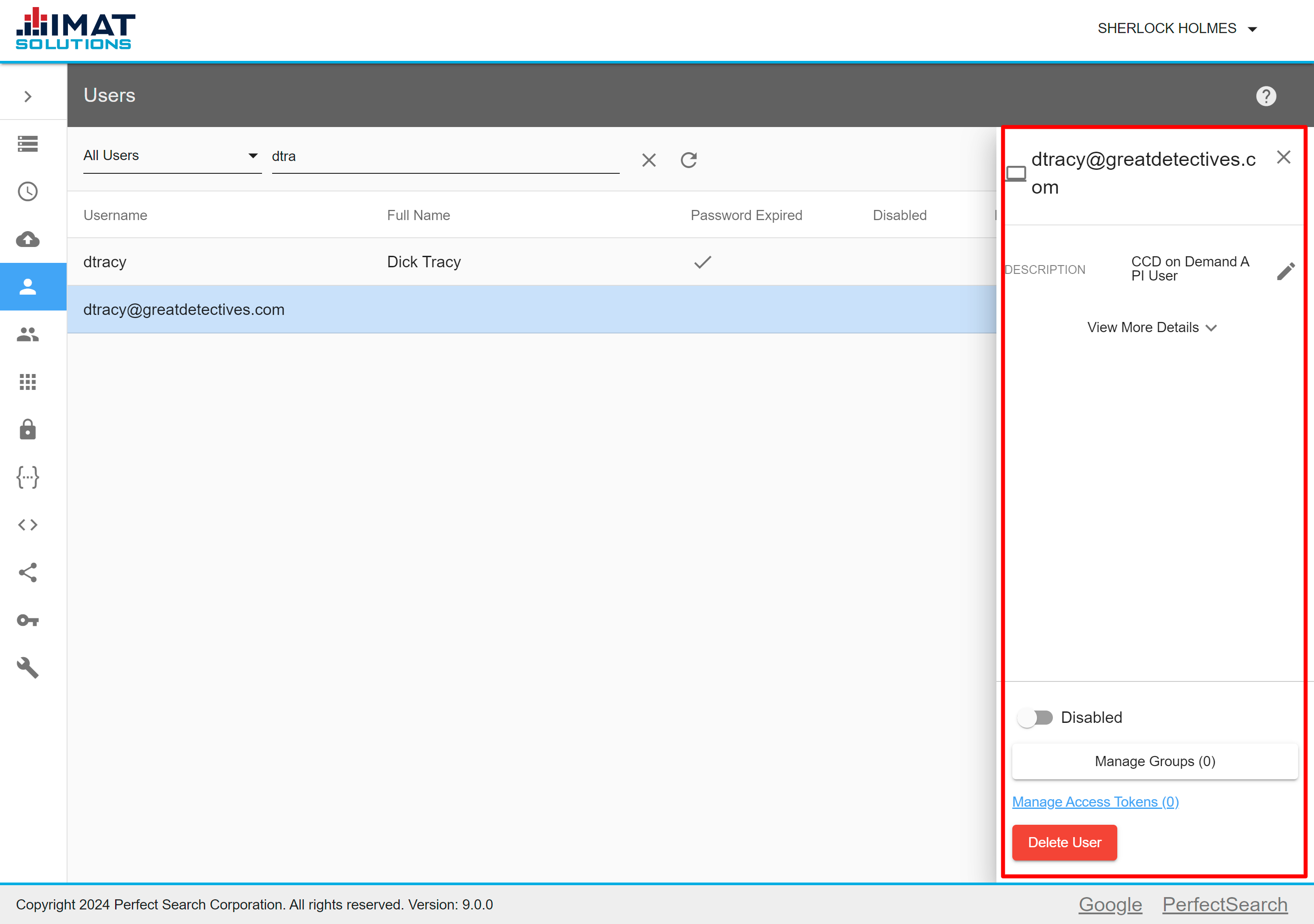The width and height of the screenshot is (1314, 924).
Task: Clear the user search text
Action: (649, 160)
